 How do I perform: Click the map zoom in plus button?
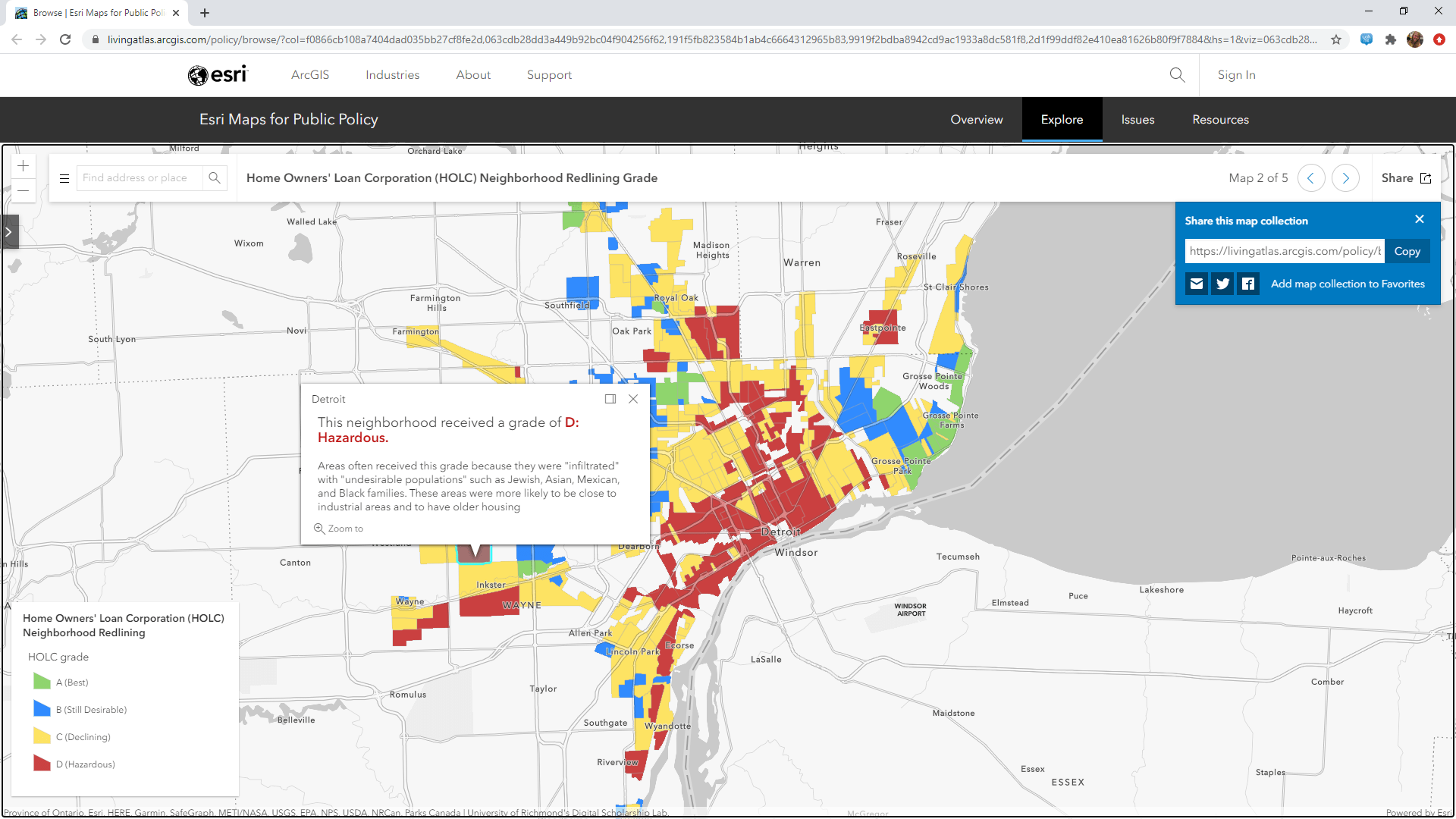coord(24,166)
